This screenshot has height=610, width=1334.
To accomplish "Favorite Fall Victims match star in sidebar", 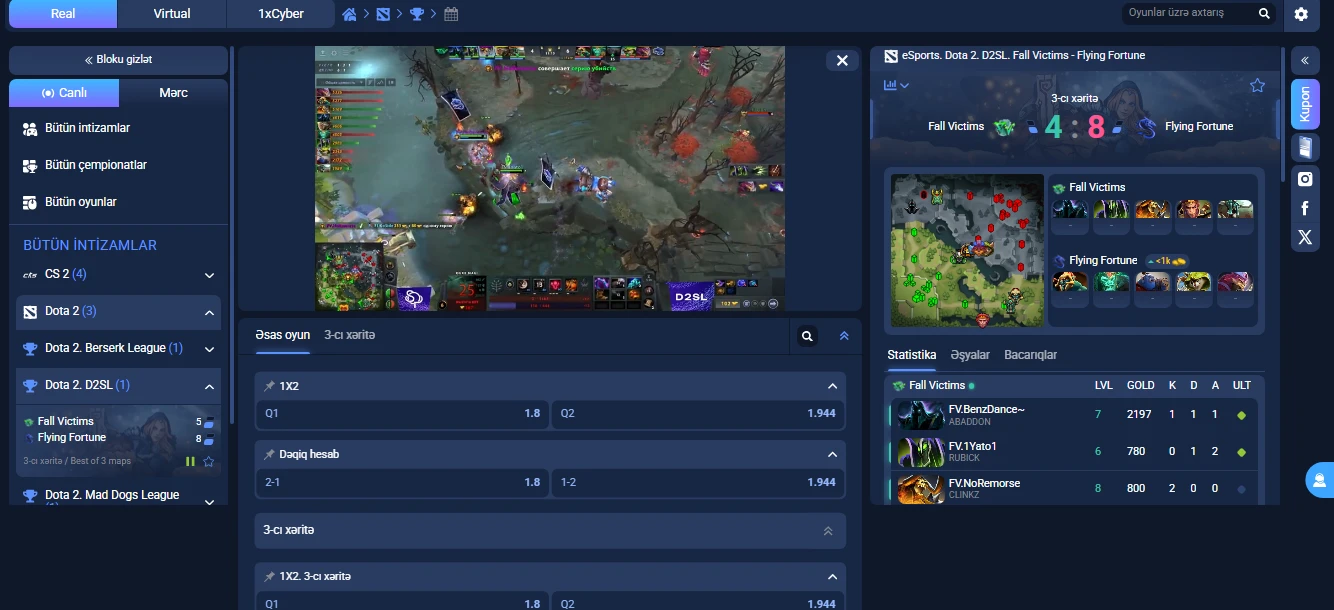I will 208,461.
